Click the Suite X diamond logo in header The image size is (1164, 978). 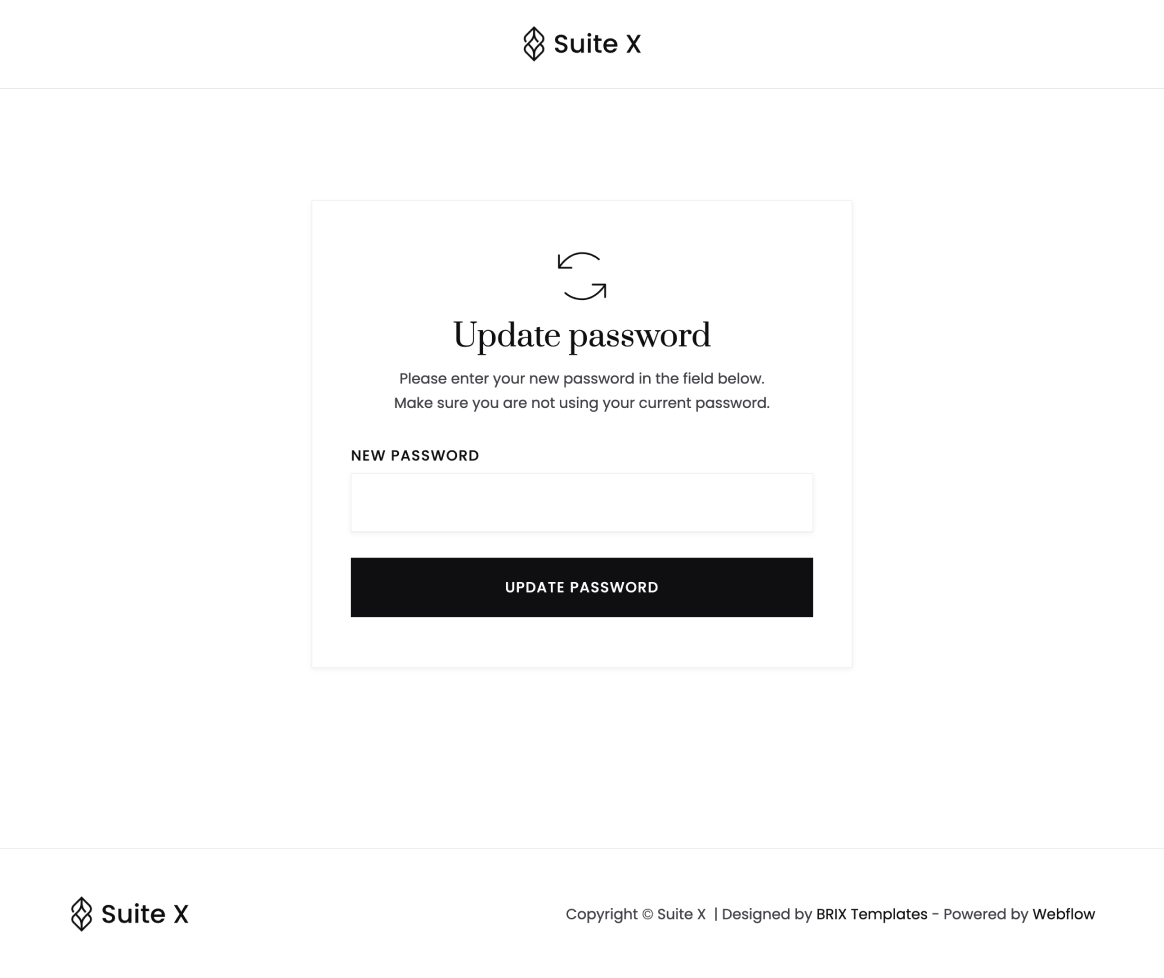[534, 43]
